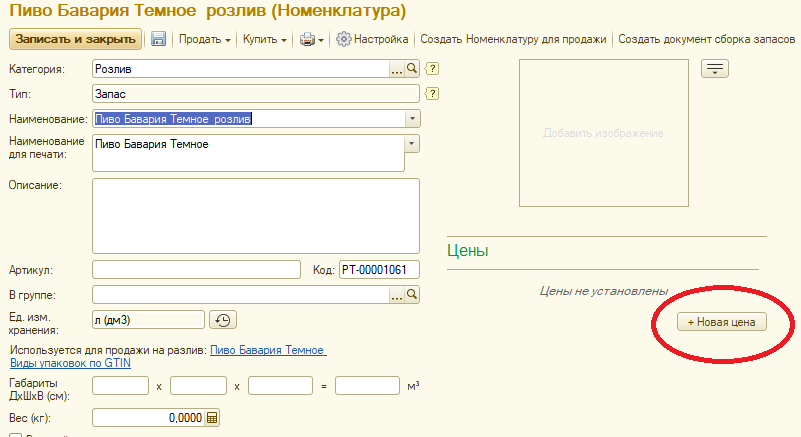The image size is (801, 437).
Task: Click magnifier icon in В группе field
Action: tap(412, 295)
